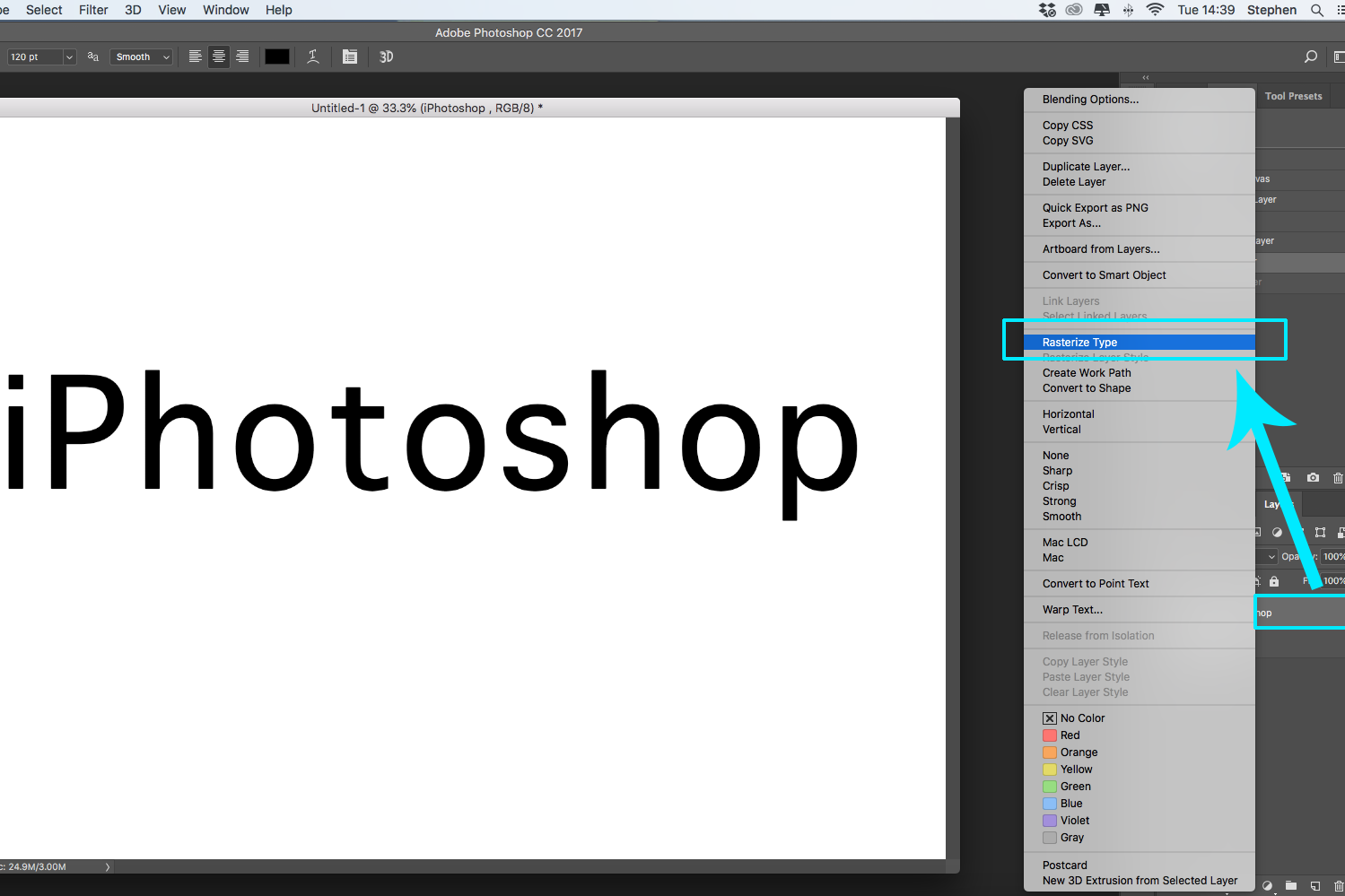Click the 3D button in options bar

pos(386,57)
